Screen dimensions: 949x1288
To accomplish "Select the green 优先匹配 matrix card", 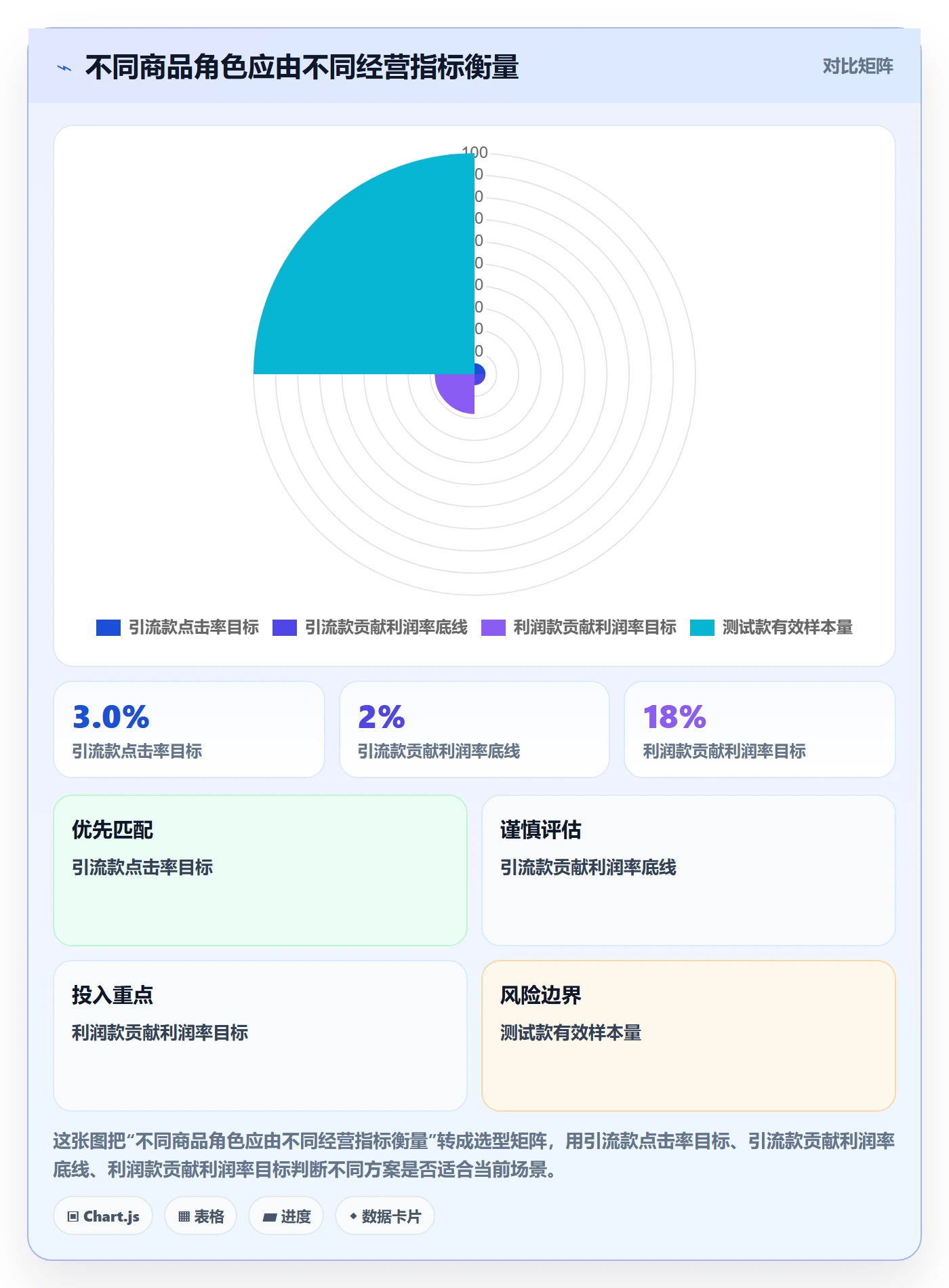I will click(260, 870).
